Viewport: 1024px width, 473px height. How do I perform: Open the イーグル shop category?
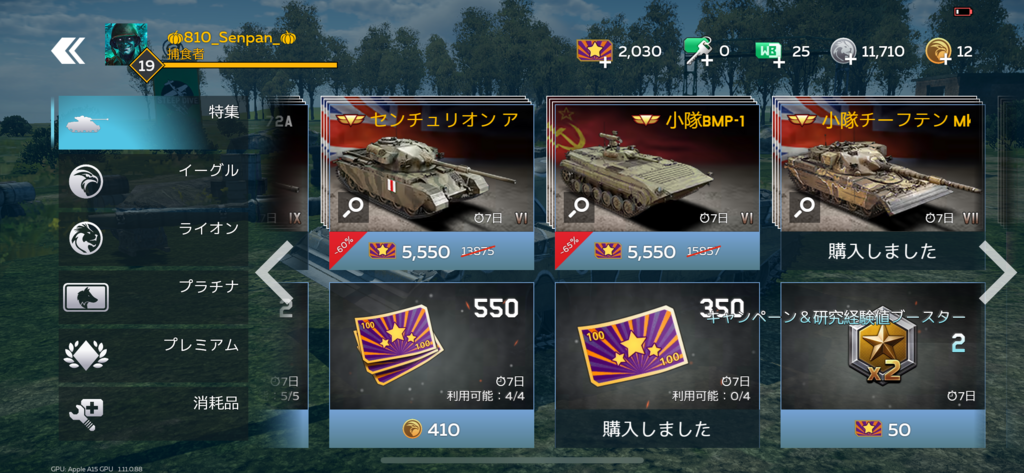[x=153, y=181]
